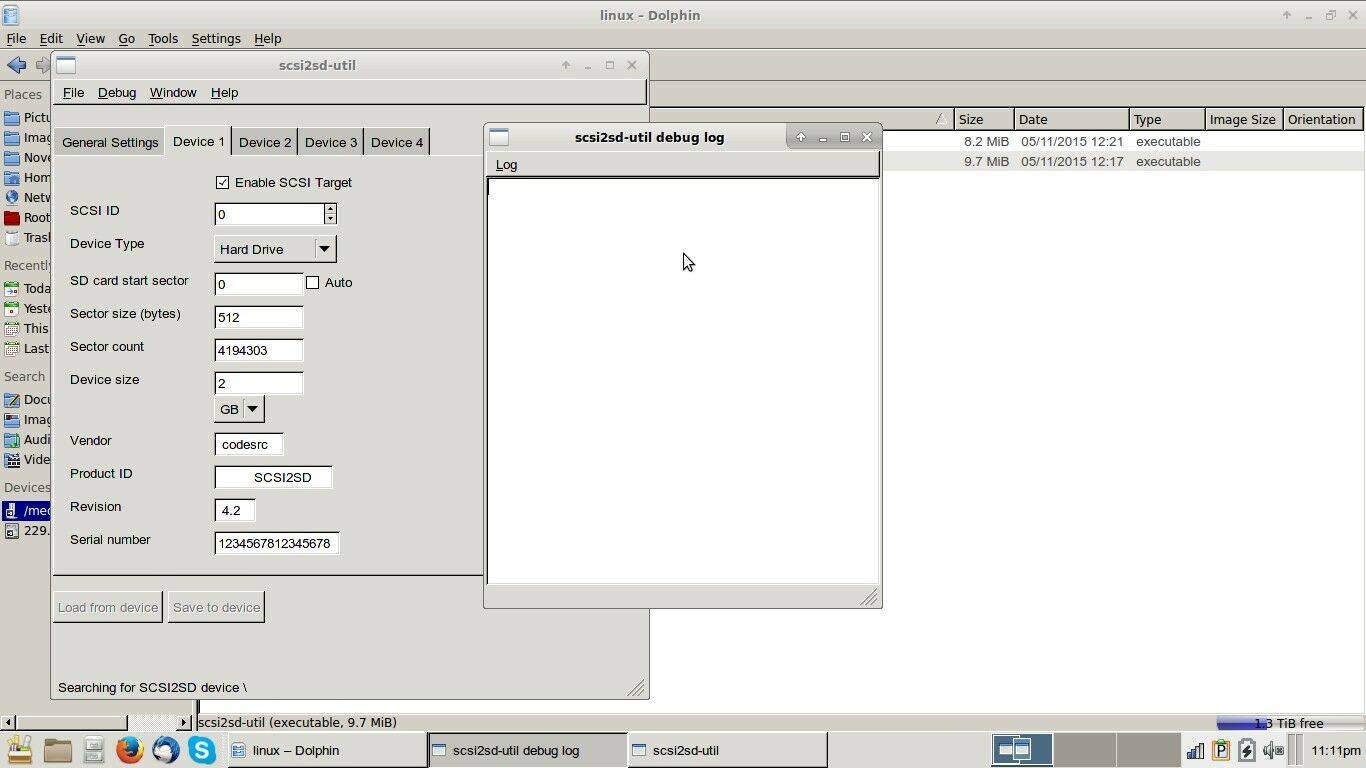Launch Firefox from the taskbar
Viewport: 1366px width, 768px height.
[130, 750]
